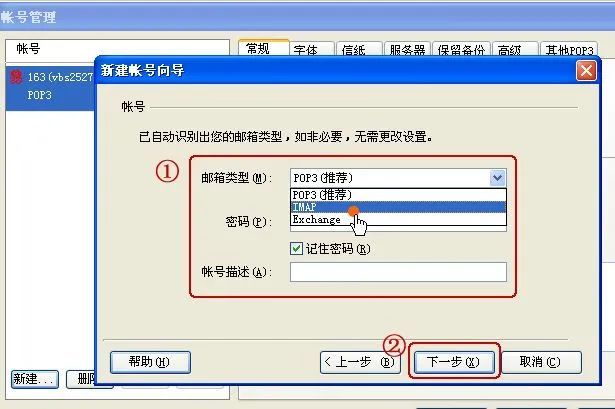Go back with 上一步 button
The height and width of the screenshot is (409, 615).
[x=360, y=362]
